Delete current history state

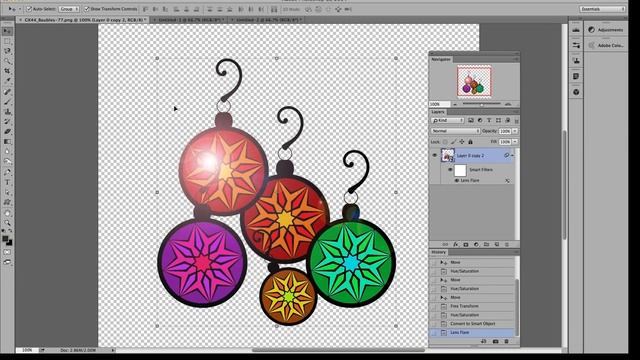coord(507,341)
